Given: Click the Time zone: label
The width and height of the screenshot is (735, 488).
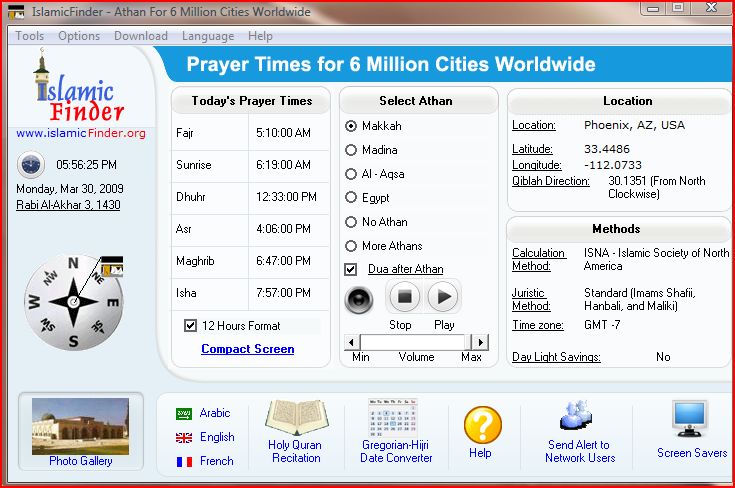Looking at the screenshot, I should (x=538, y=325).
